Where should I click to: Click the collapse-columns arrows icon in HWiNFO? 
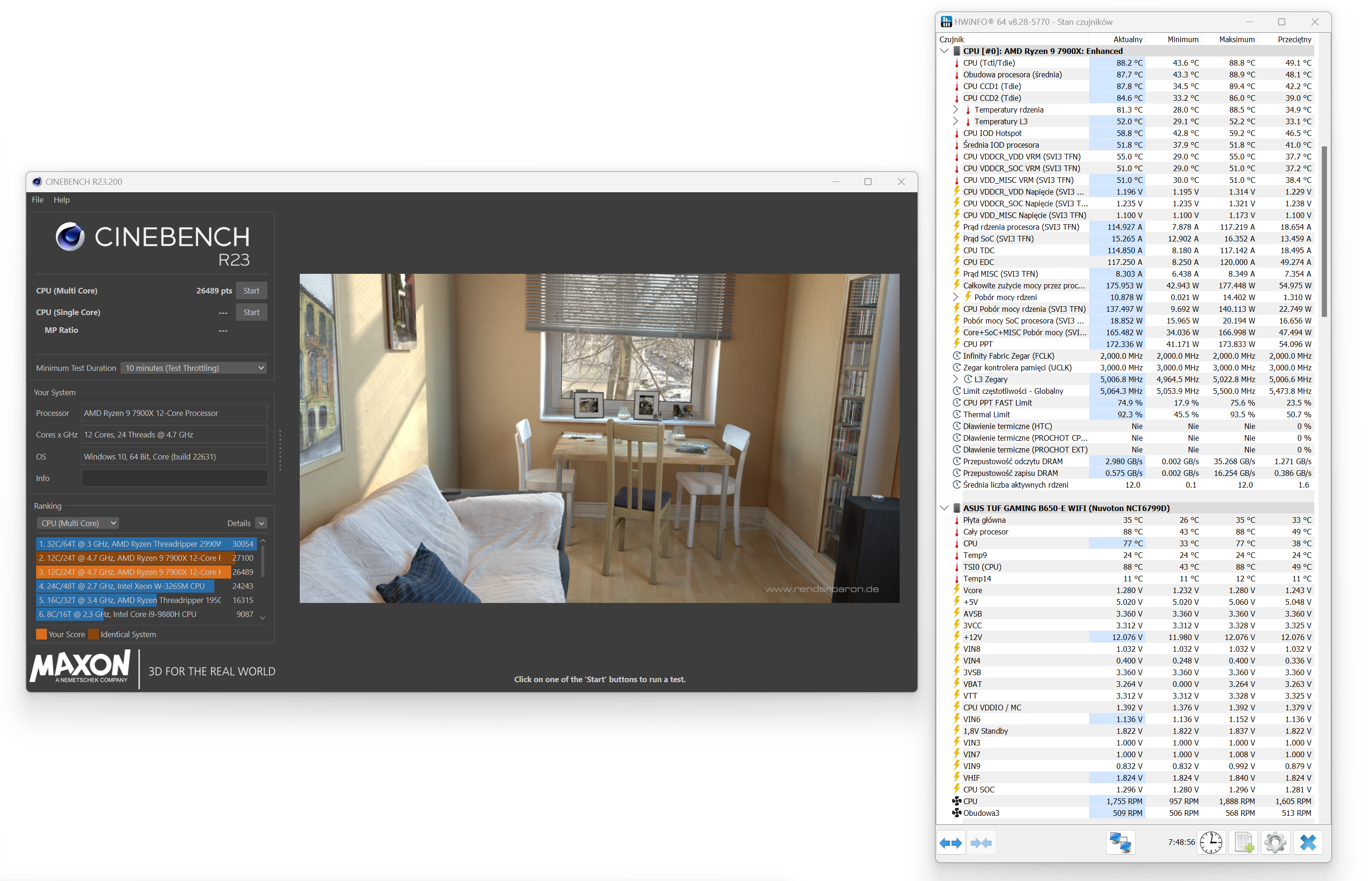pos(981,843)
